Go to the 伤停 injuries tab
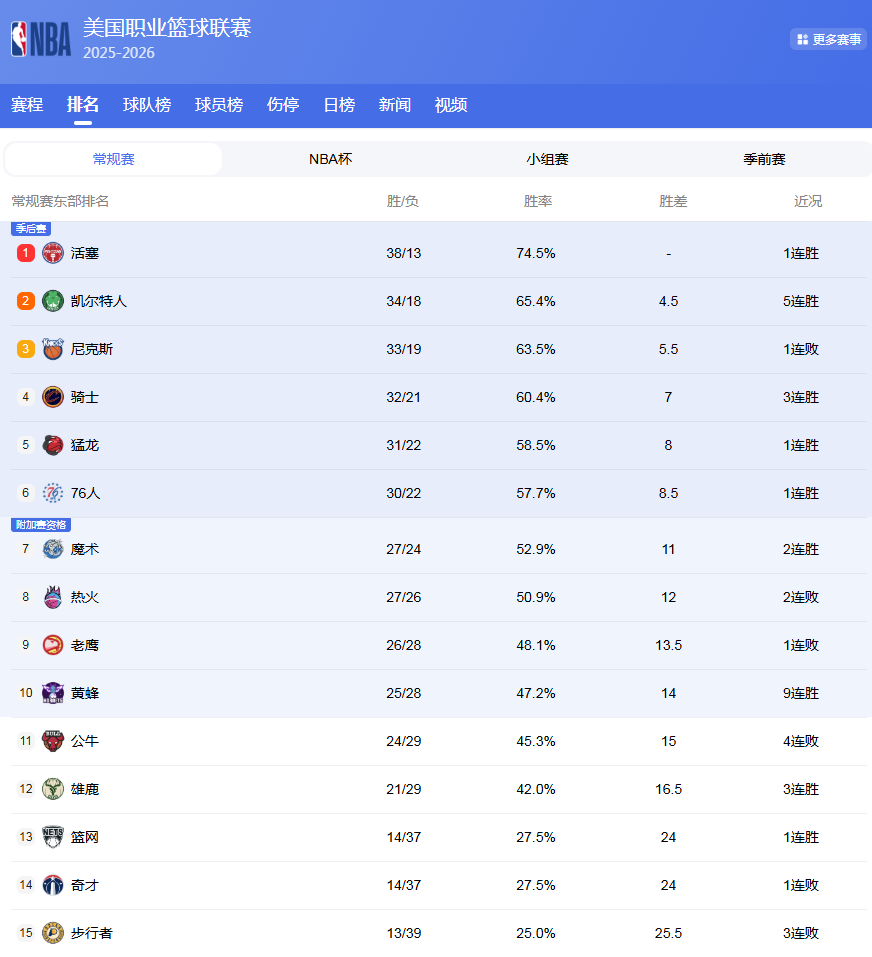The image size is (872, 957). point(283,105)
